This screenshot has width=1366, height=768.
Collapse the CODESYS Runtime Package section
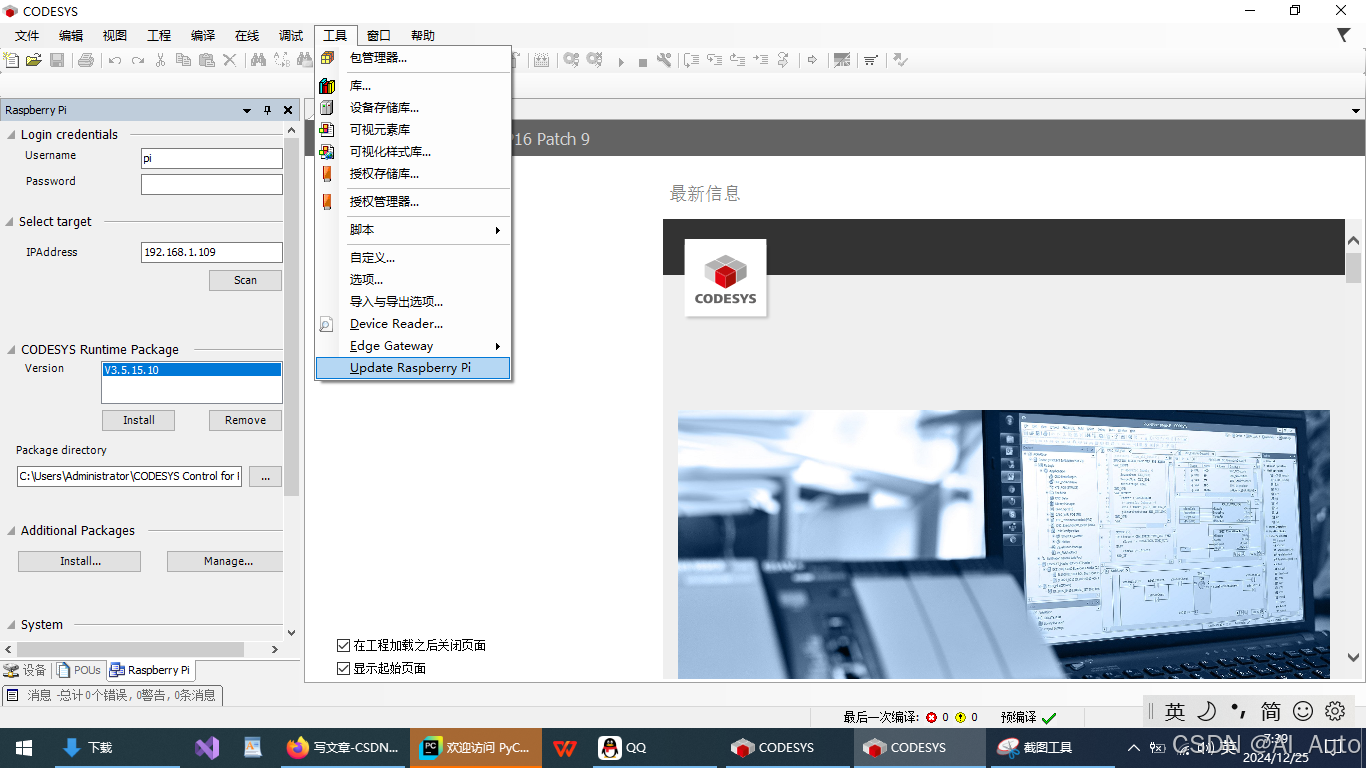pyautogui.click(x=11, y=350)
